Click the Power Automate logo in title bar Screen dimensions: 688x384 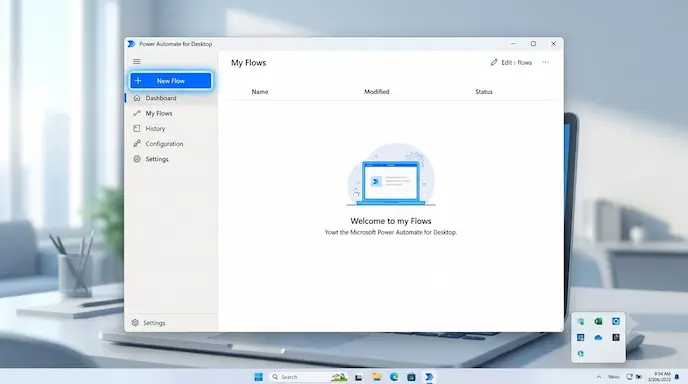pos(131,44)
